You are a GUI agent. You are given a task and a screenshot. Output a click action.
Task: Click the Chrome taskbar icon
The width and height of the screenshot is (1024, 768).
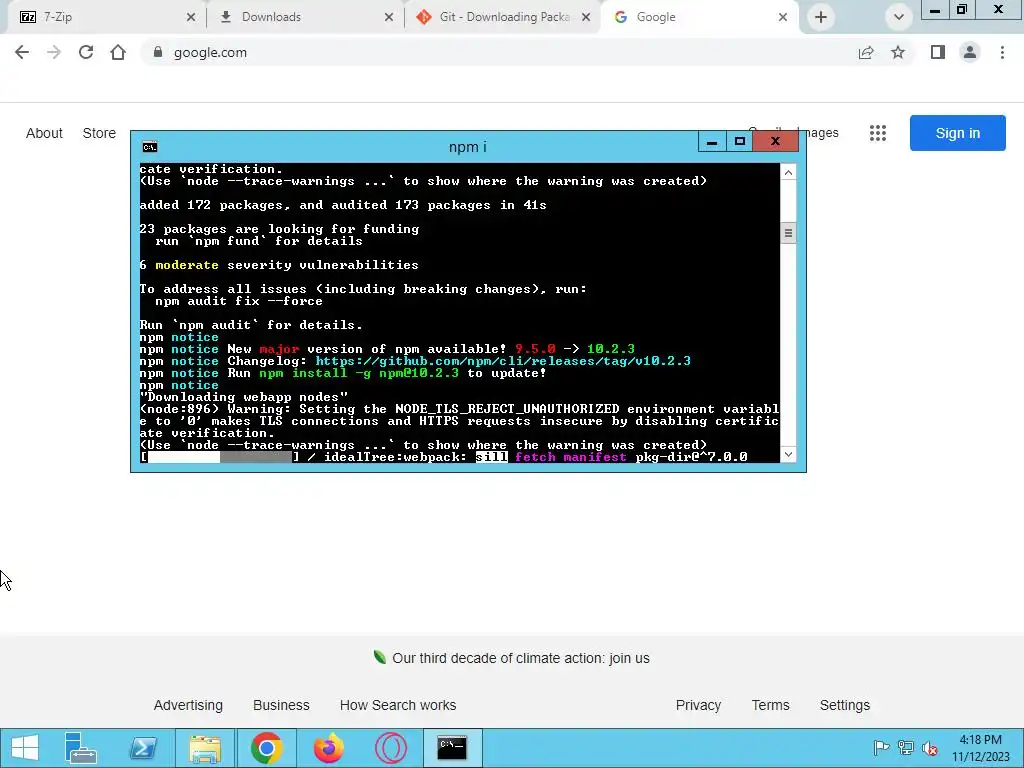[266, 748]
